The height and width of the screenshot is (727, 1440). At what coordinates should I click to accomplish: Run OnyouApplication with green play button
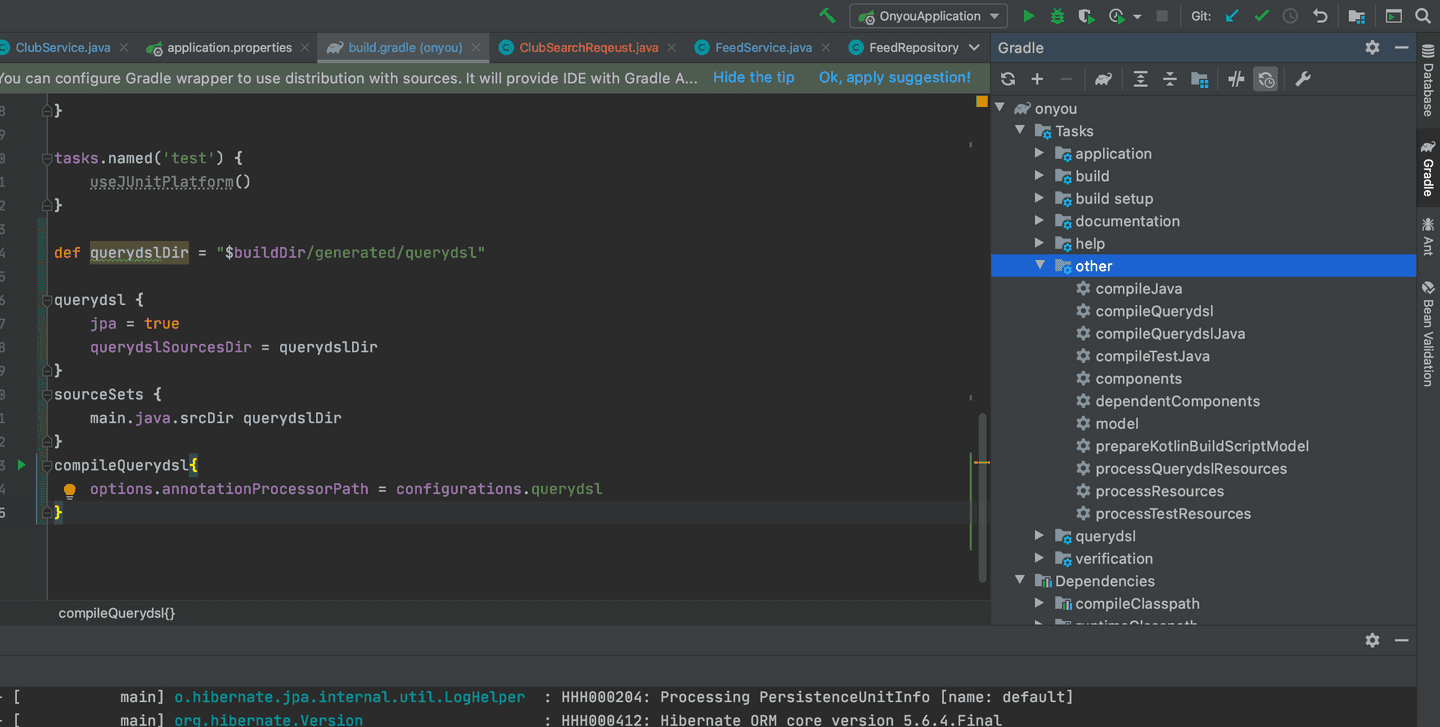[1028, 16]
